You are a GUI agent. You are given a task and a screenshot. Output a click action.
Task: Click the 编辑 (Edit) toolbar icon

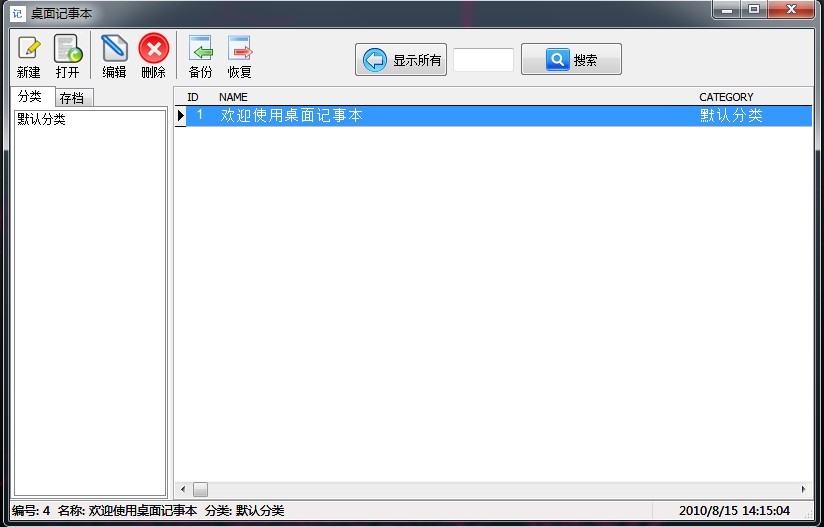pyautogui.click(x=114, y=49)
